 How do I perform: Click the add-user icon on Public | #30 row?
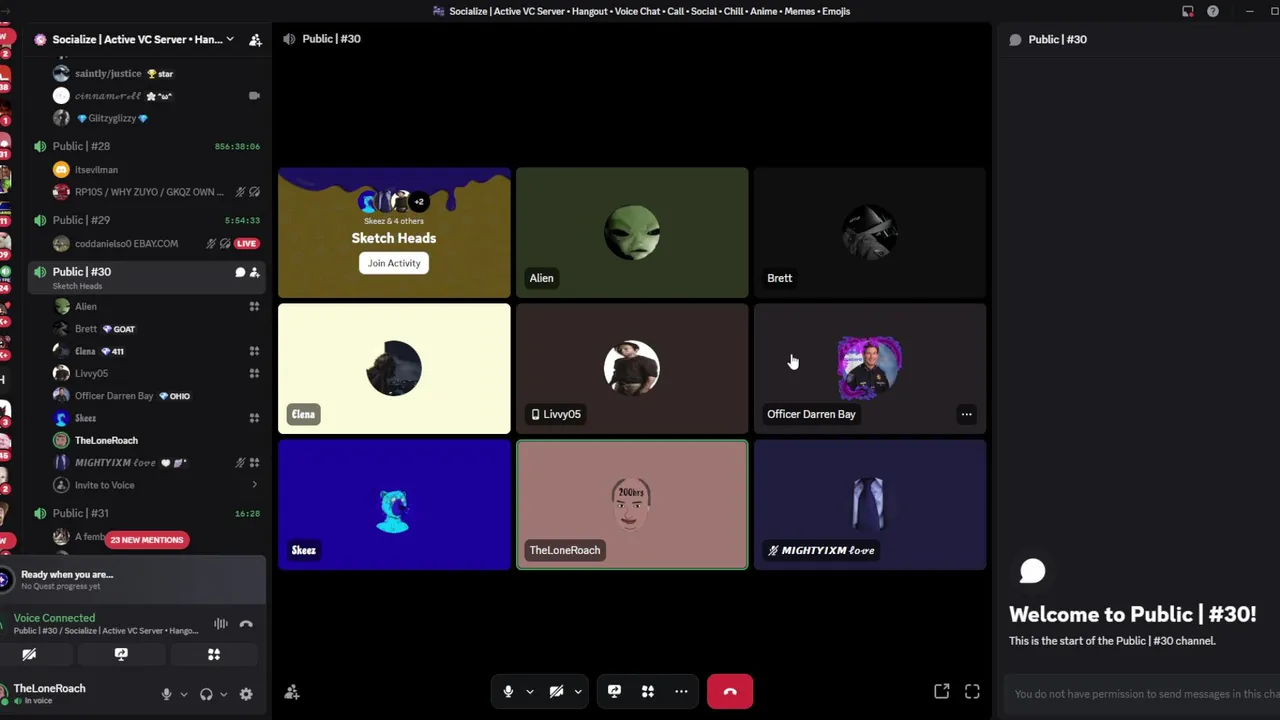pos(254,272)
